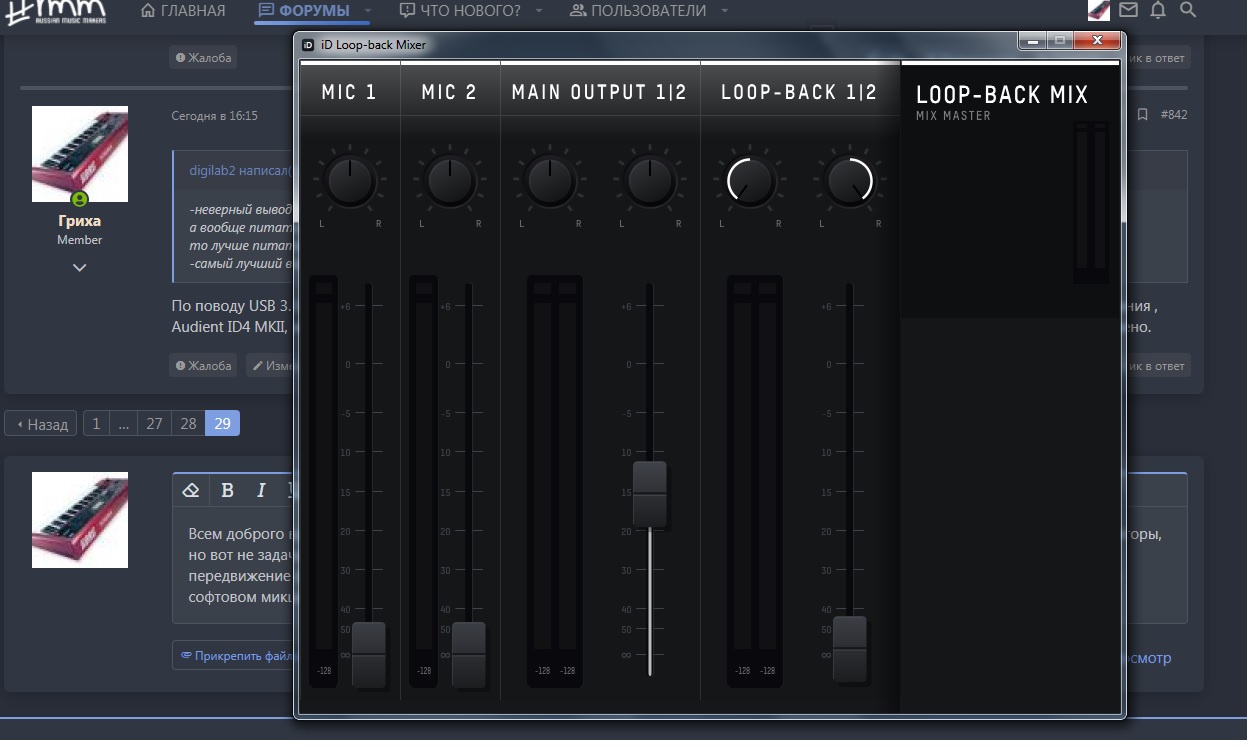Click the RMM site logo
The image size is (1254, 747).
pyautogui.click(x=56, y=12)
